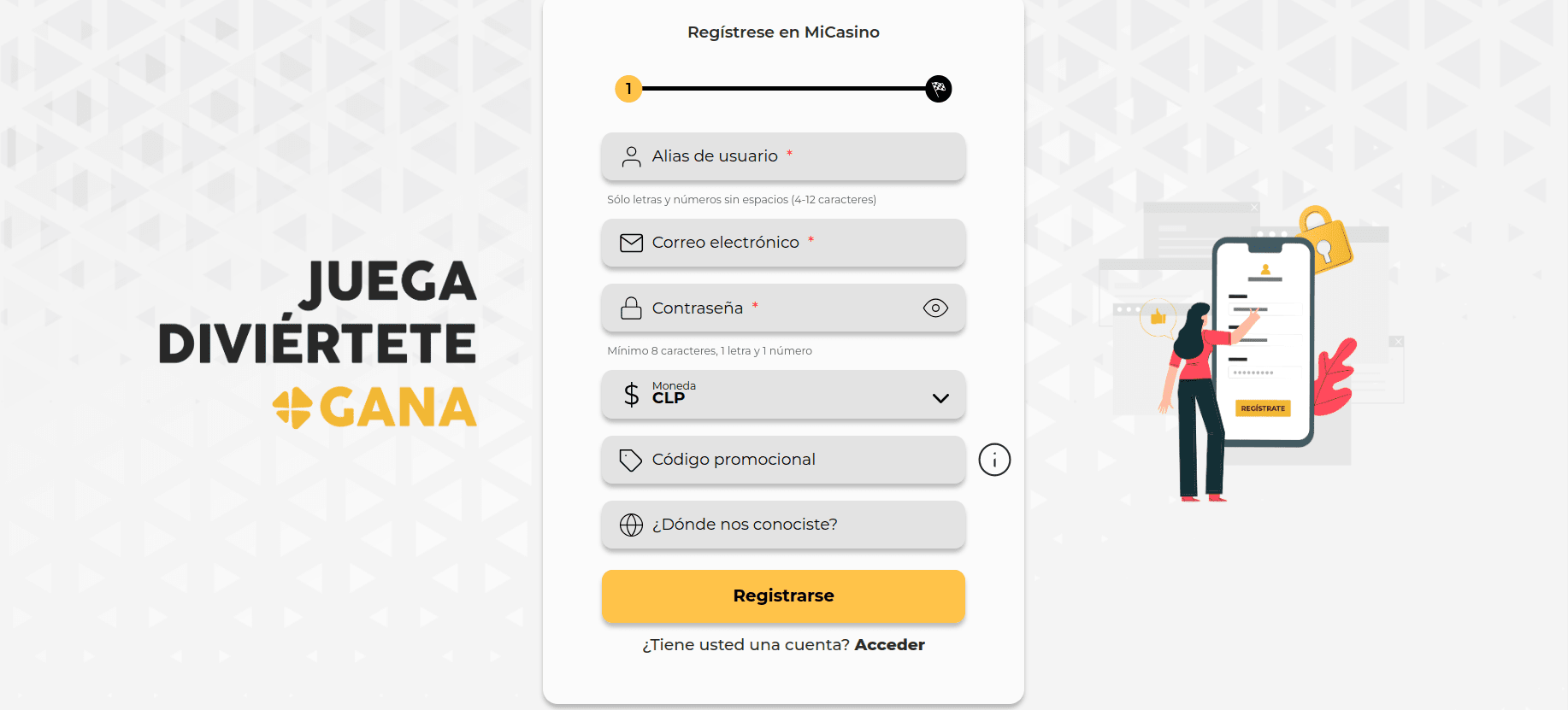
Task: Click the progress bar between registration steps
Action: coord(782,88)
